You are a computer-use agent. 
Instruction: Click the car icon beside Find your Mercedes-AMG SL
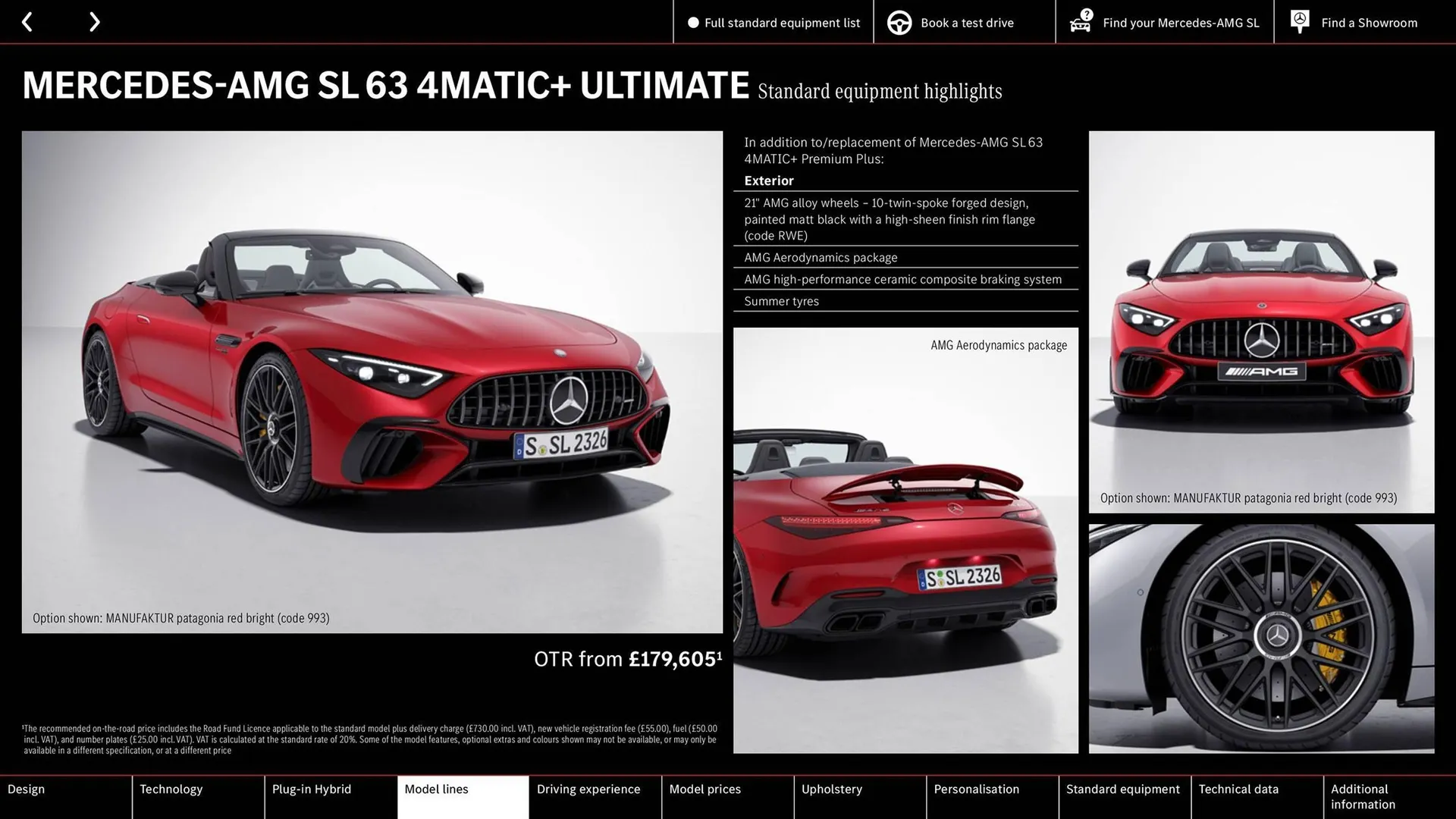click(1080, 22)
